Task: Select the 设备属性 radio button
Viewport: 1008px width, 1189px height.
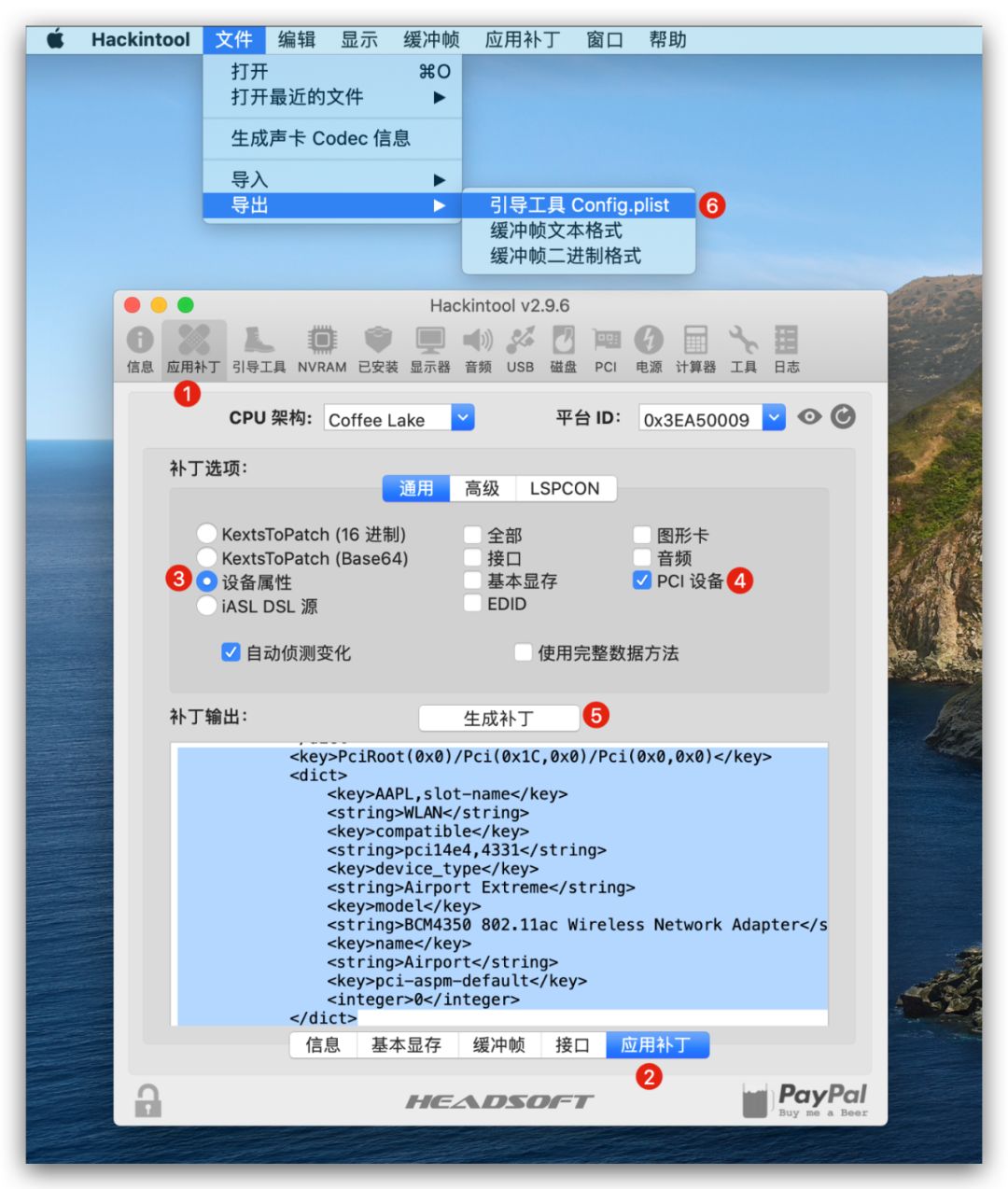Action: pos(206,581)
